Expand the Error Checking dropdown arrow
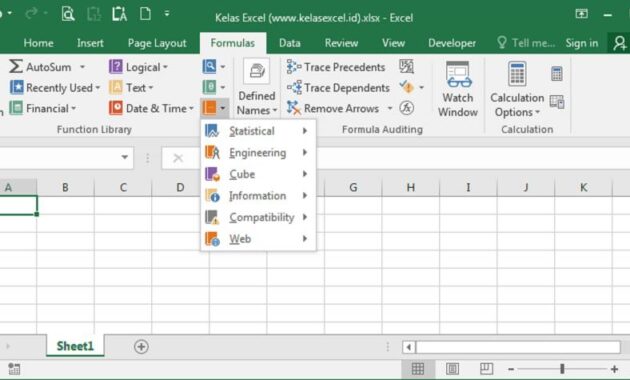This screenshot has height=380, width=630. coord(421,87)
